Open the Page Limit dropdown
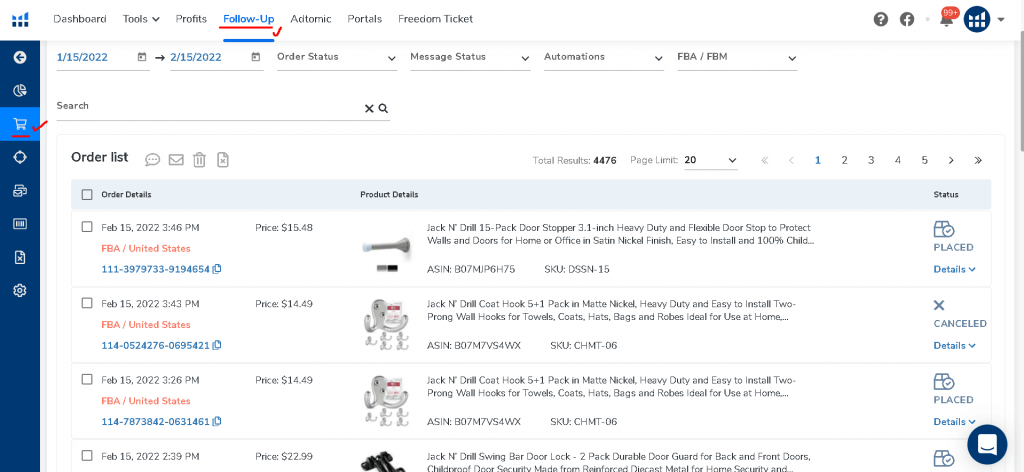This screenshot has width=1024, height=472. point(711,160)
